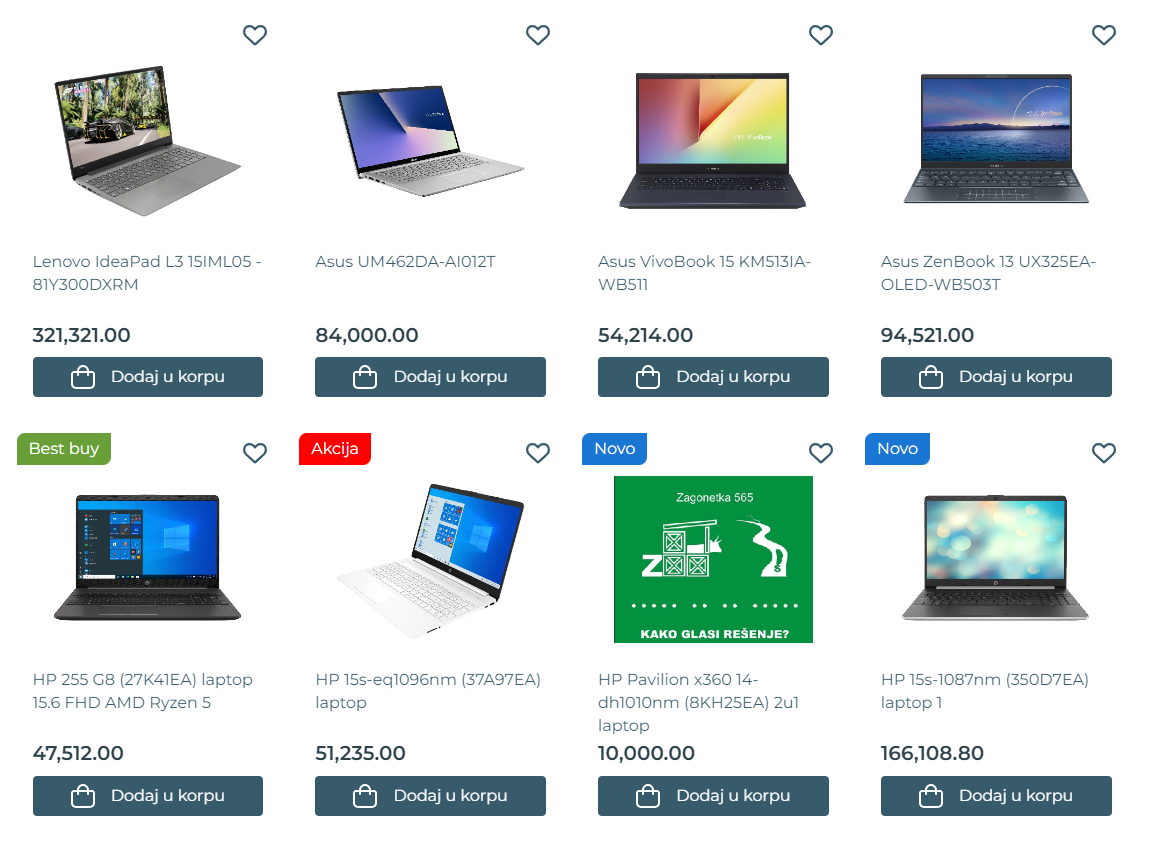Open the Lenovo IdeaPad laptop product image

(148, 140)
